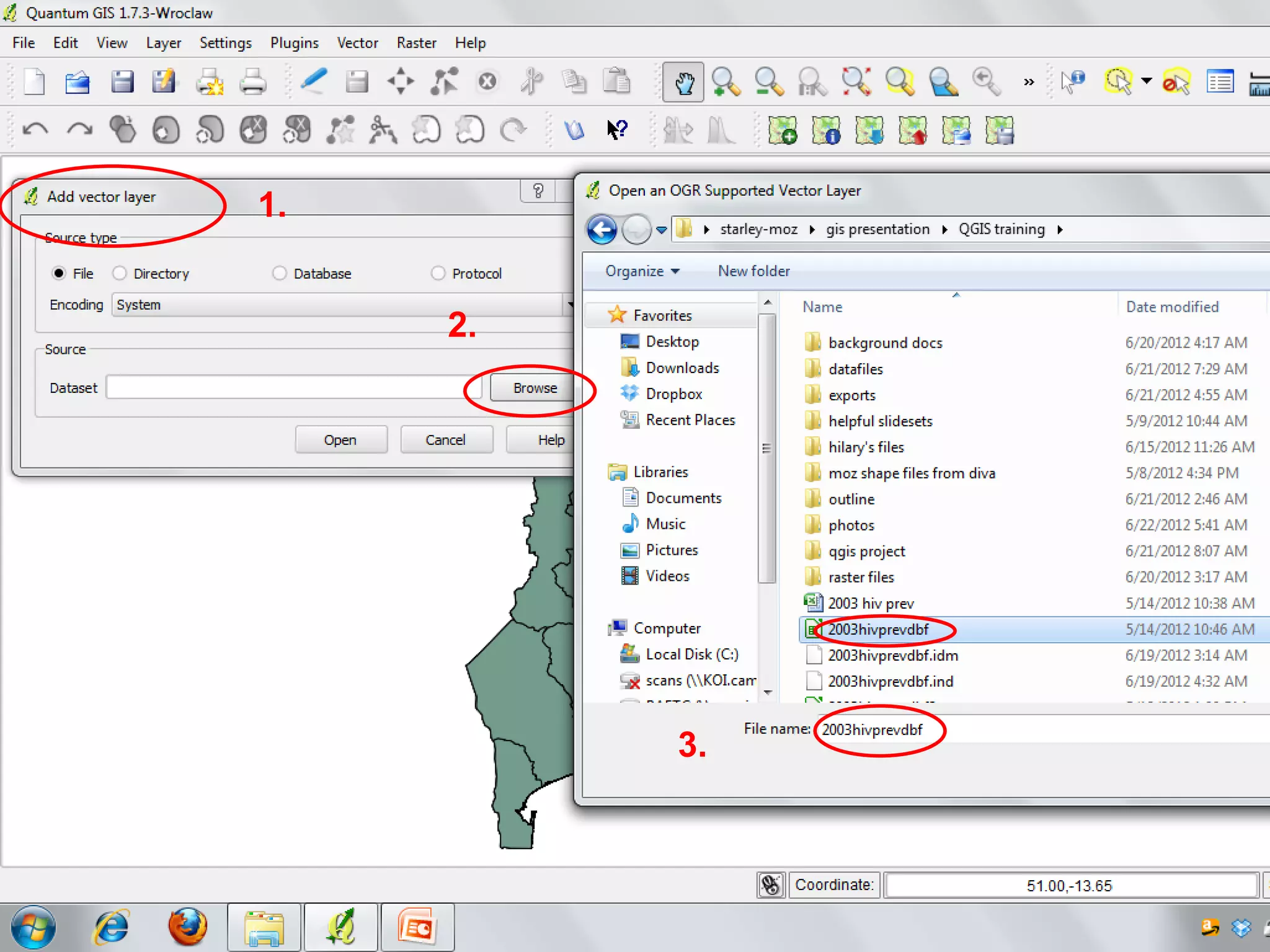Click the File name input field
This screenshot has height=952, width=1270.
pos(1054,729)
